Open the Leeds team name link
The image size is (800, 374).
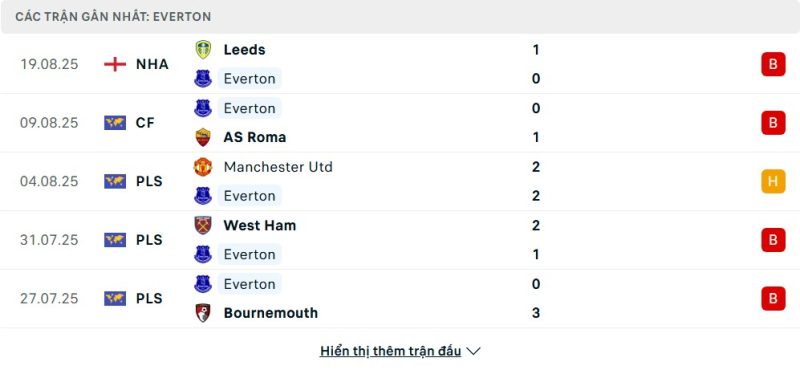pyautogui.click(x=244, y=49)
